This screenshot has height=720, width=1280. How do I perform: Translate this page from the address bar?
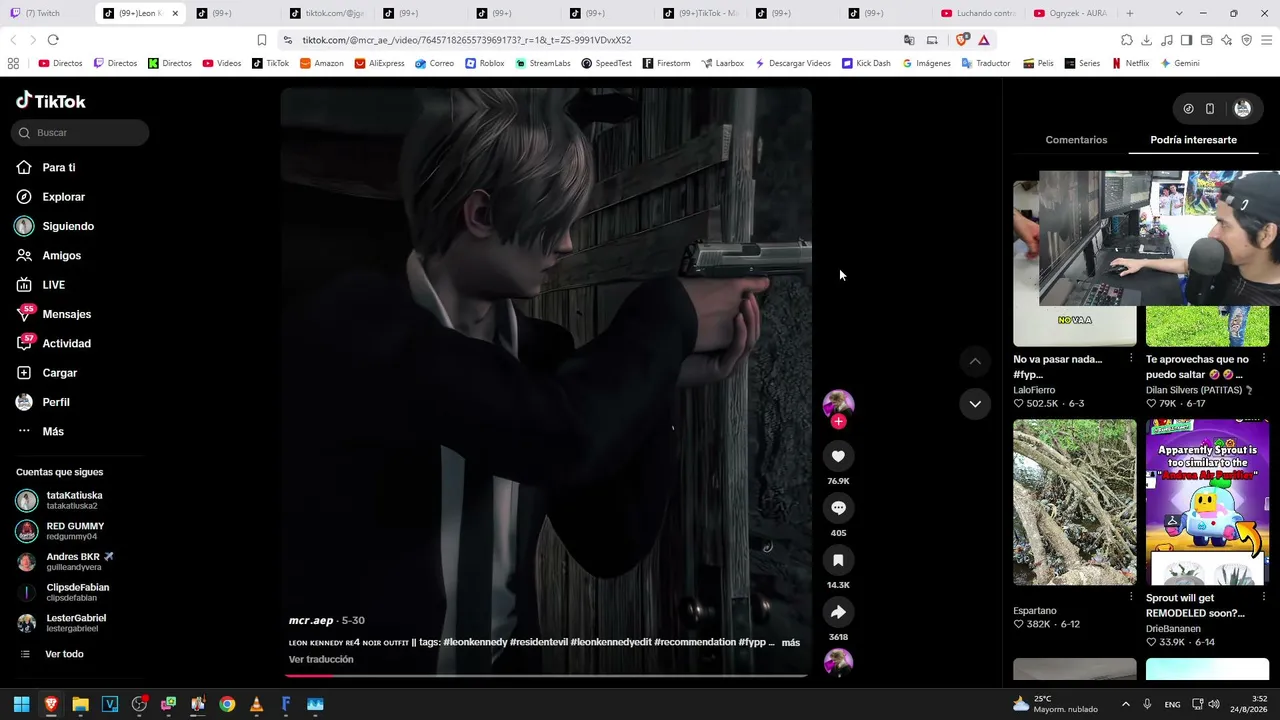point(909,40)
